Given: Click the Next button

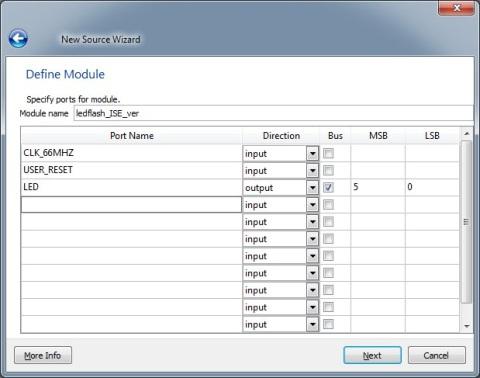Looking at the screenshot, I should (x=372, y=355).
